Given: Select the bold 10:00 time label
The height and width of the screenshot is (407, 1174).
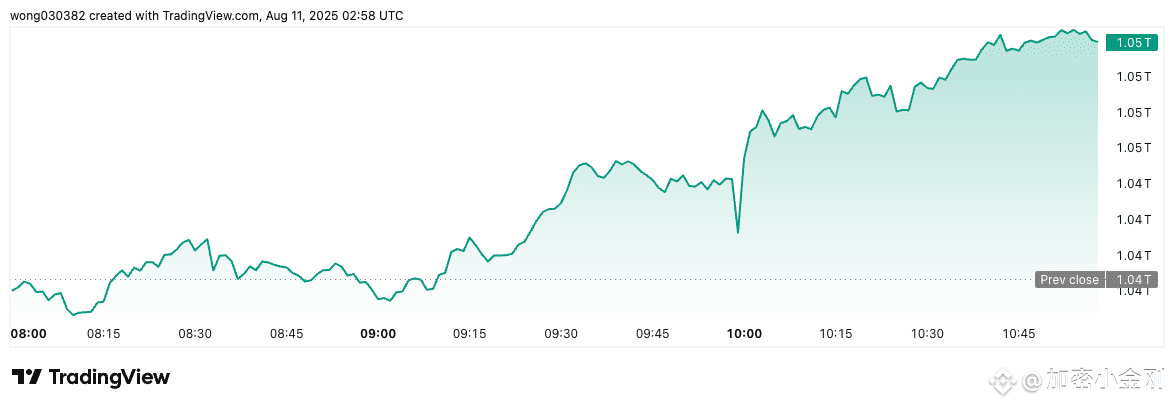Looking at the screenshot, I should tap(743, 334).
